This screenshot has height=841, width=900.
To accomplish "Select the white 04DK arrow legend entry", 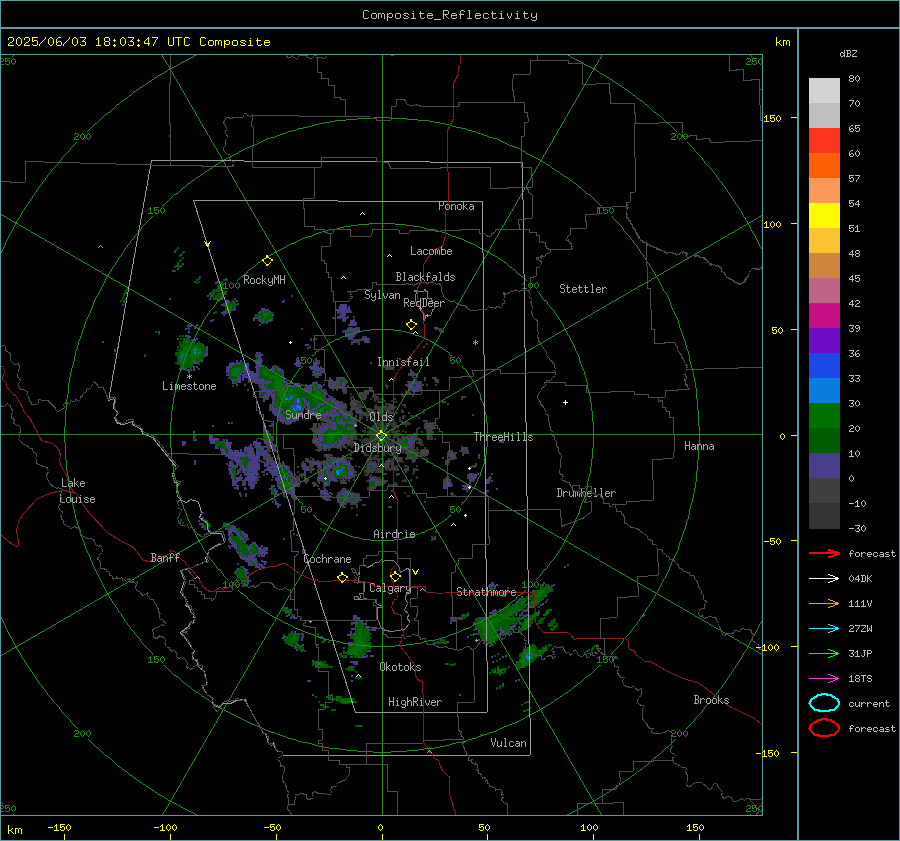I will pyautogui.click(x=824, y=578).
